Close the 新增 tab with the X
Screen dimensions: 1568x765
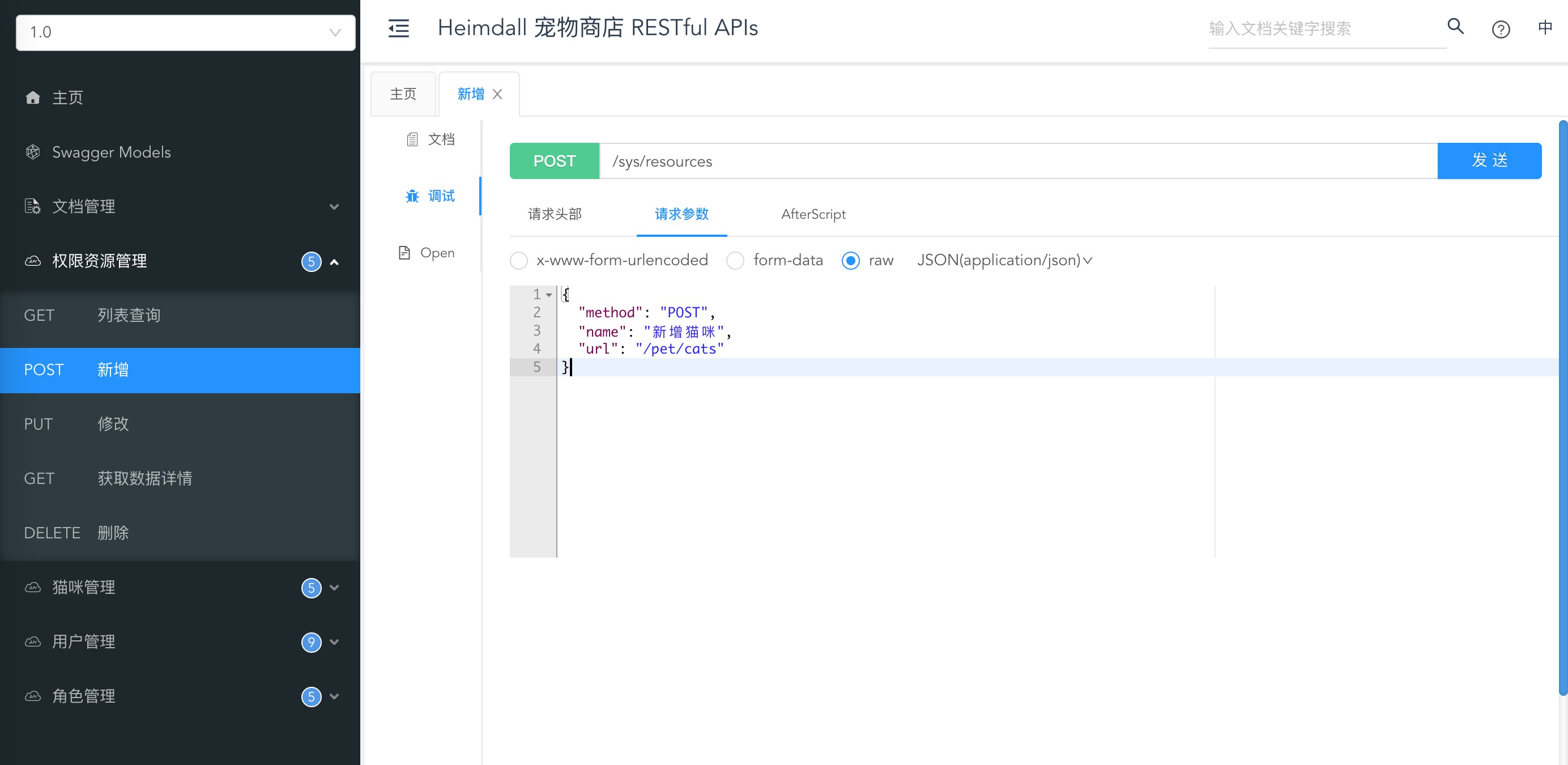[x=497, y=95]
